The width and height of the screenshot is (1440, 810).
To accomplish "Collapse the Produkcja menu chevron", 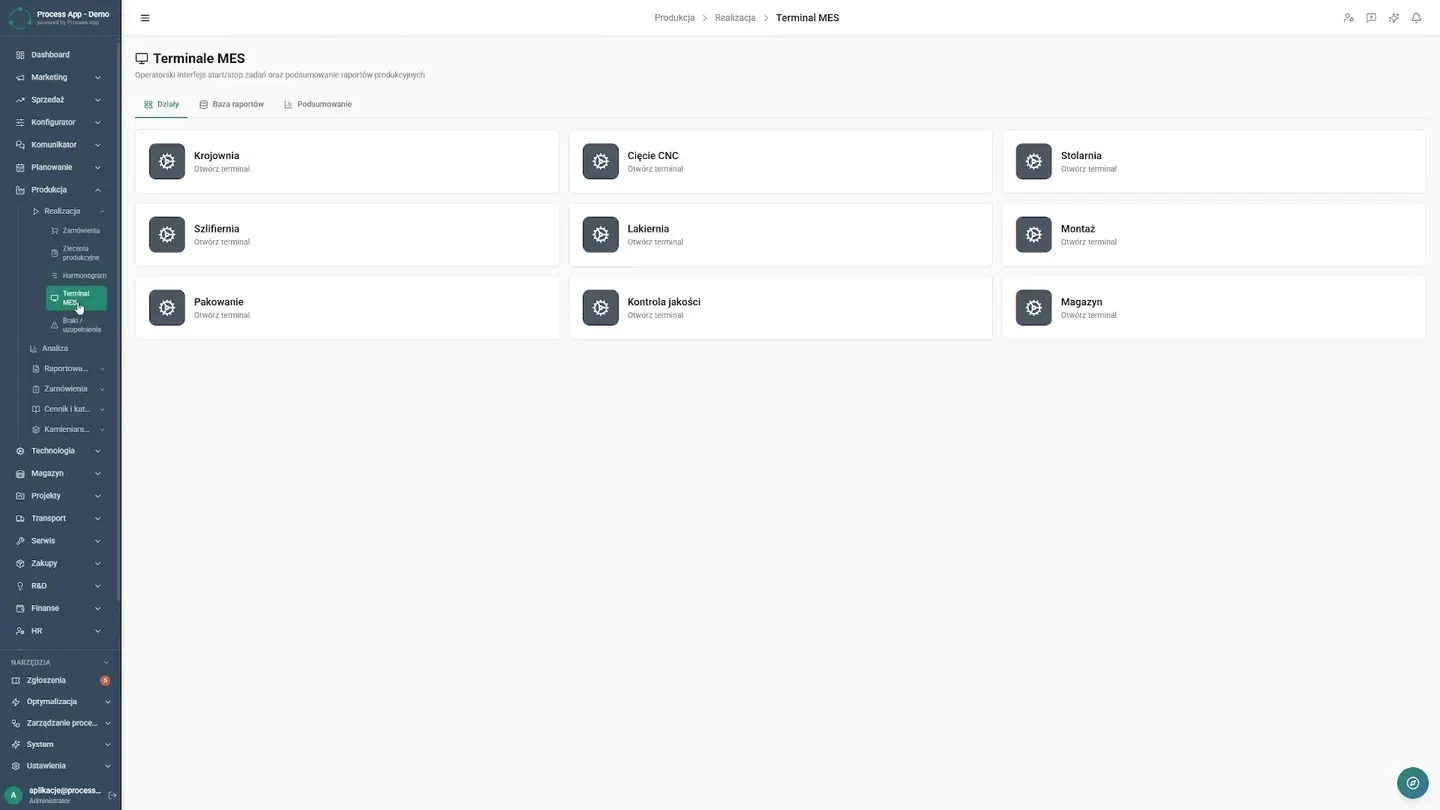I will pos(98,190).
